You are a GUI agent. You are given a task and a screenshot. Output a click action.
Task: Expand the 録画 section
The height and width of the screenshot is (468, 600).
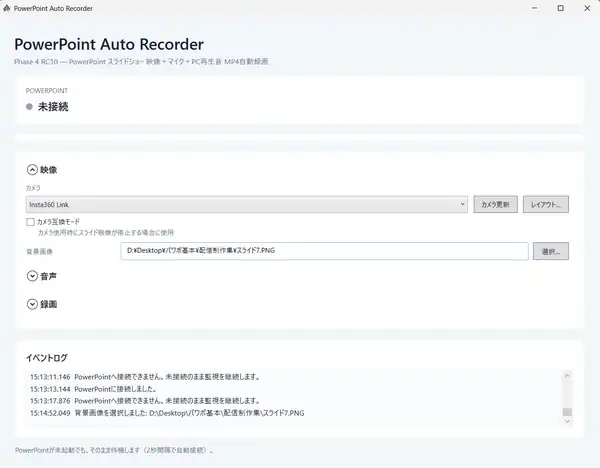[33, 304]
